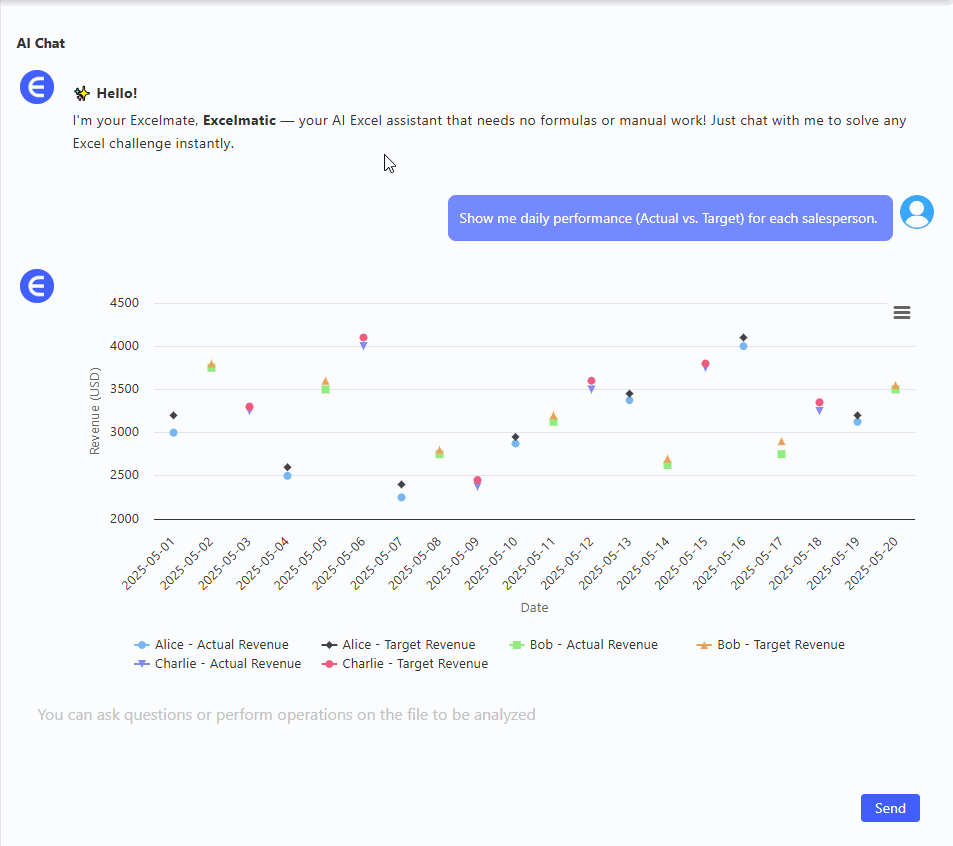Click the Excelmatic logo beside the chart
953x846 pixels.
37,286
